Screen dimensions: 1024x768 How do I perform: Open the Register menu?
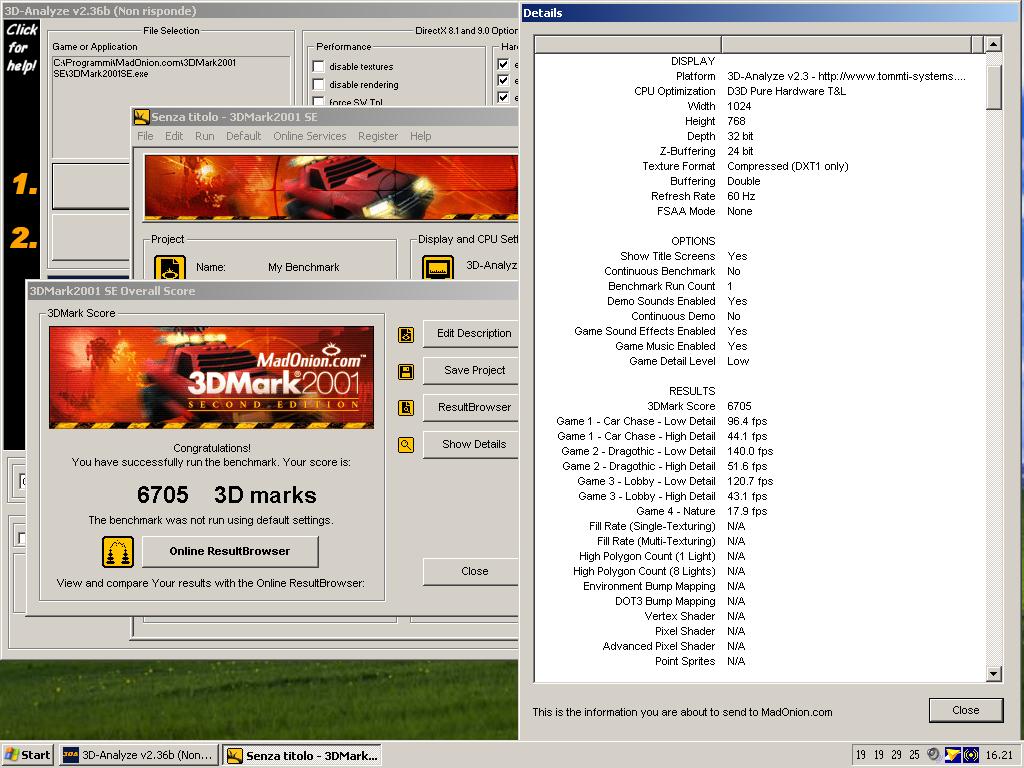pos(377,136)
